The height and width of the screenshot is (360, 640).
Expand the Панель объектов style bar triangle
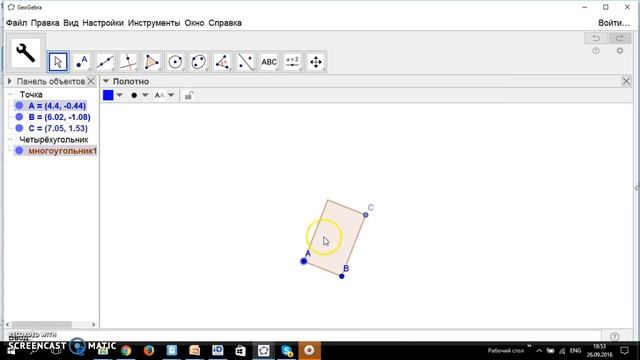(x=10, y=81)
